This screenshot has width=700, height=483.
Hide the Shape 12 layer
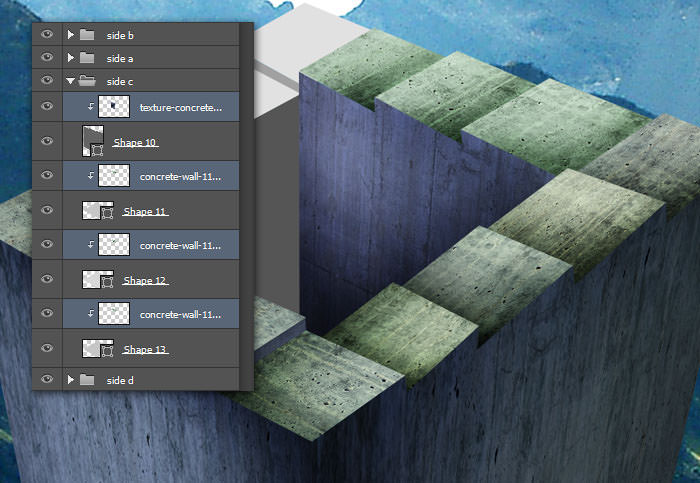[x=47, y=279]
